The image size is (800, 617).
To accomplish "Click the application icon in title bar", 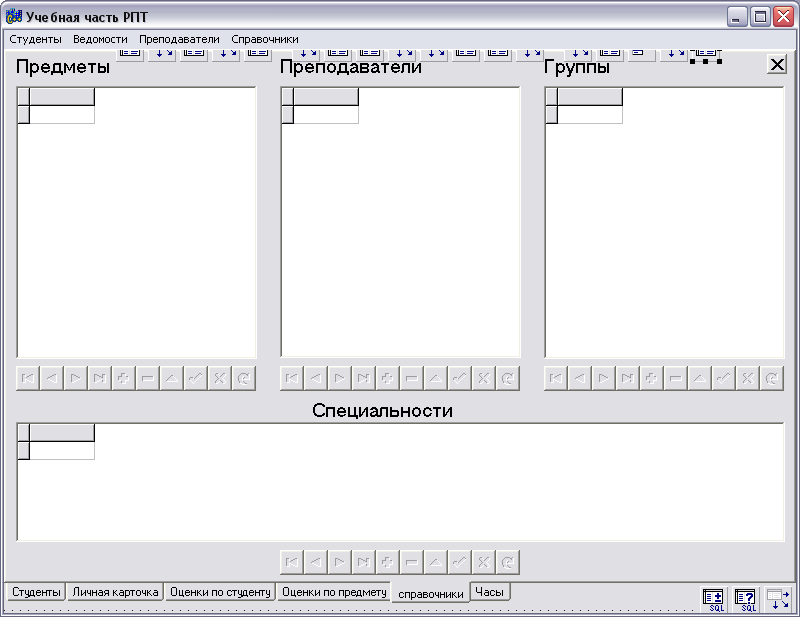I will (14, 16).
